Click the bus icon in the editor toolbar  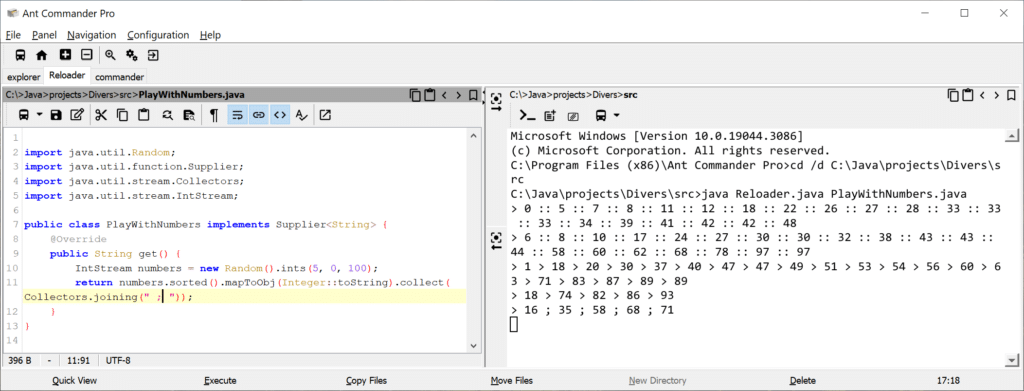(24, 116)
